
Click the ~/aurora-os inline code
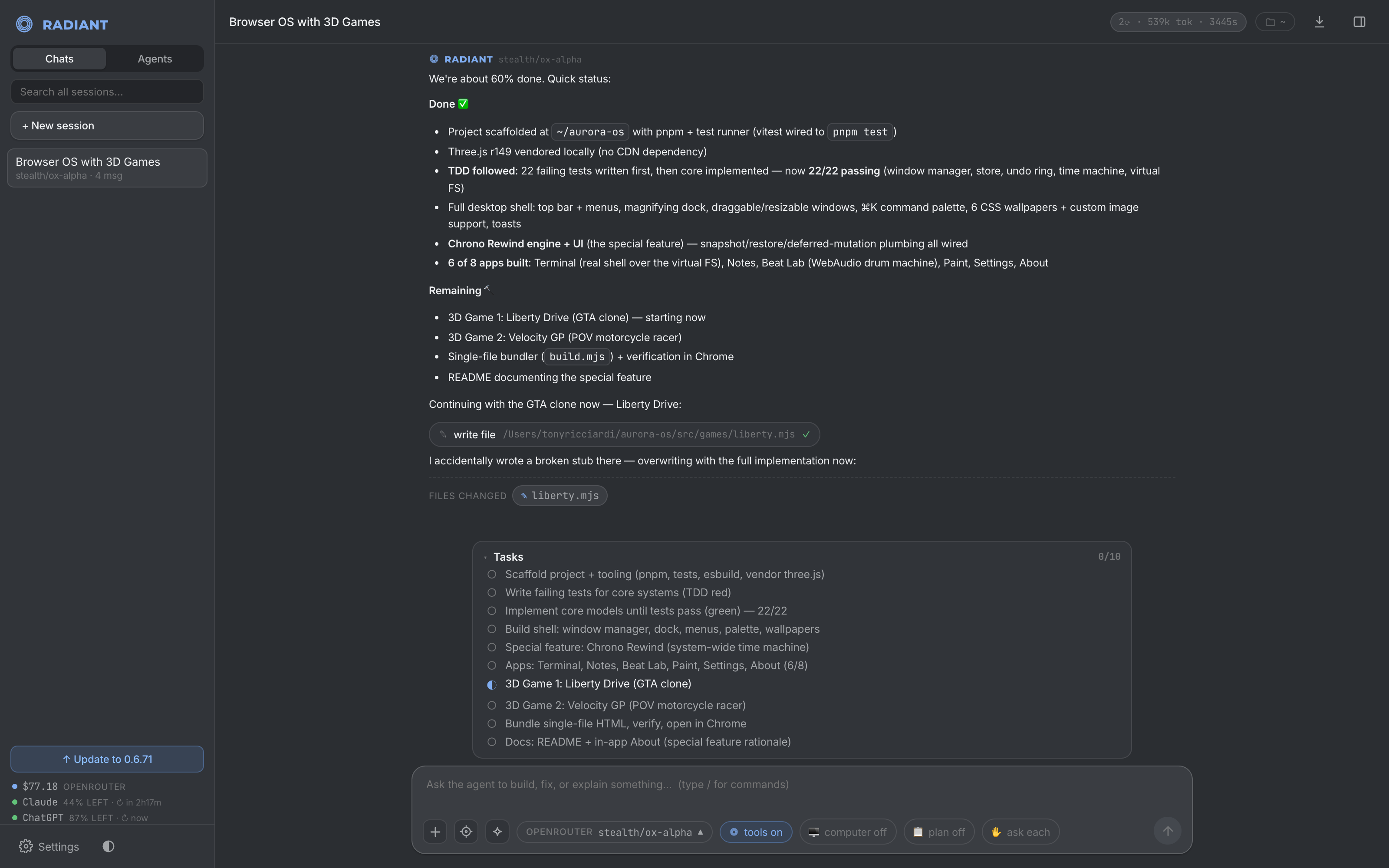[590, 132]
